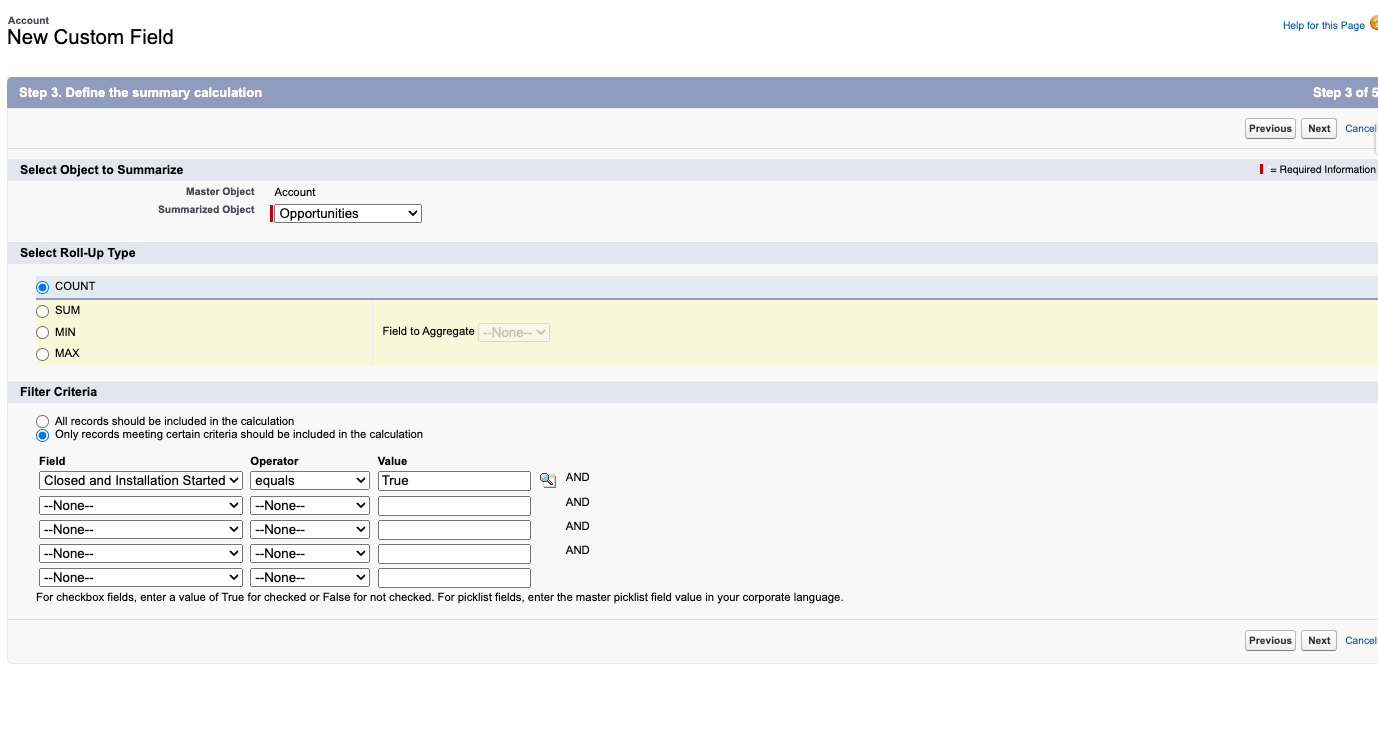Click the Step 3 Define the summary calculation heading
1378x742 pixels.
[x=141, y=92]
